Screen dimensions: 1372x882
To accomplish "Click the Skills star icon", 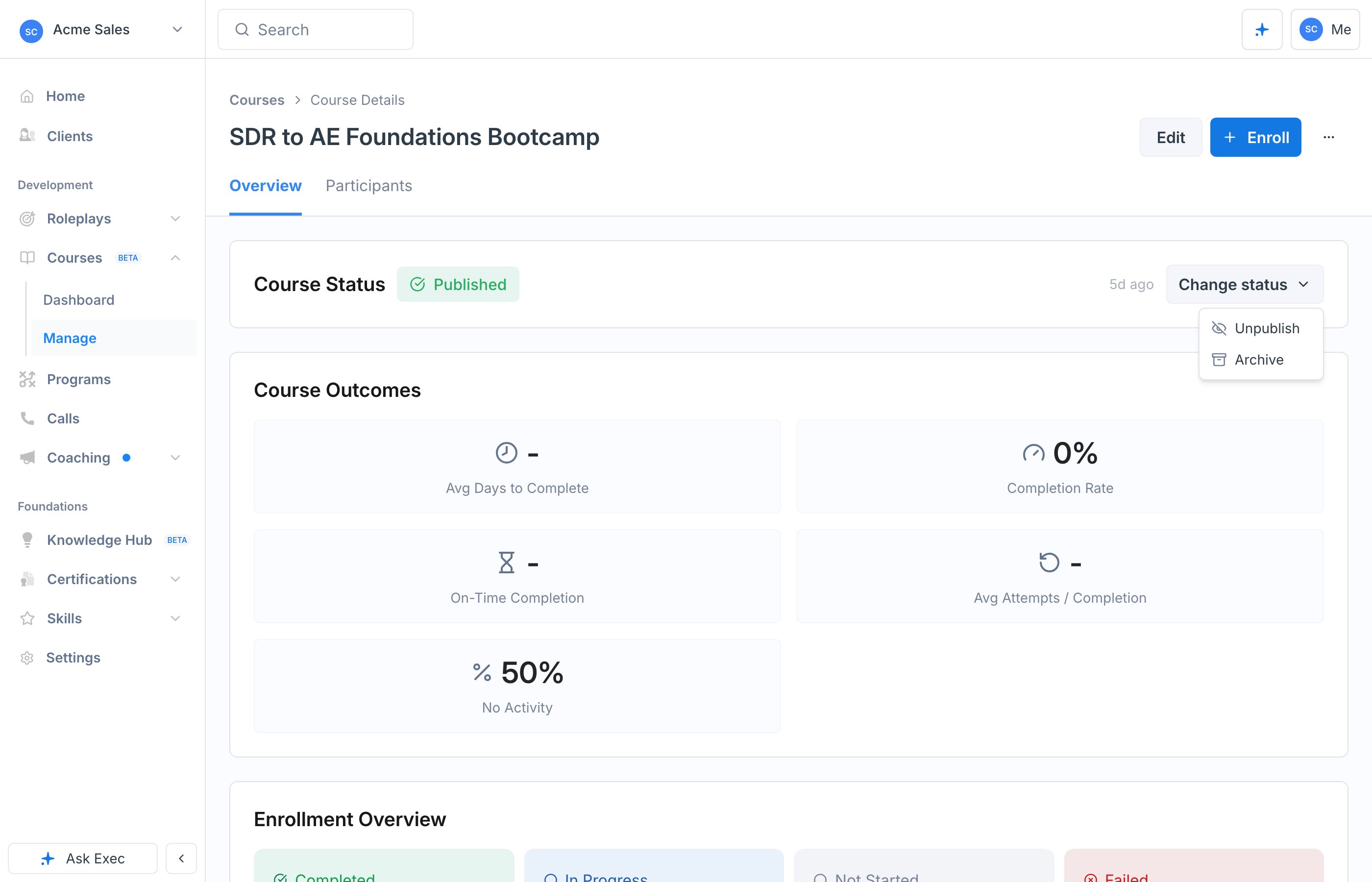I will [27, 618].
